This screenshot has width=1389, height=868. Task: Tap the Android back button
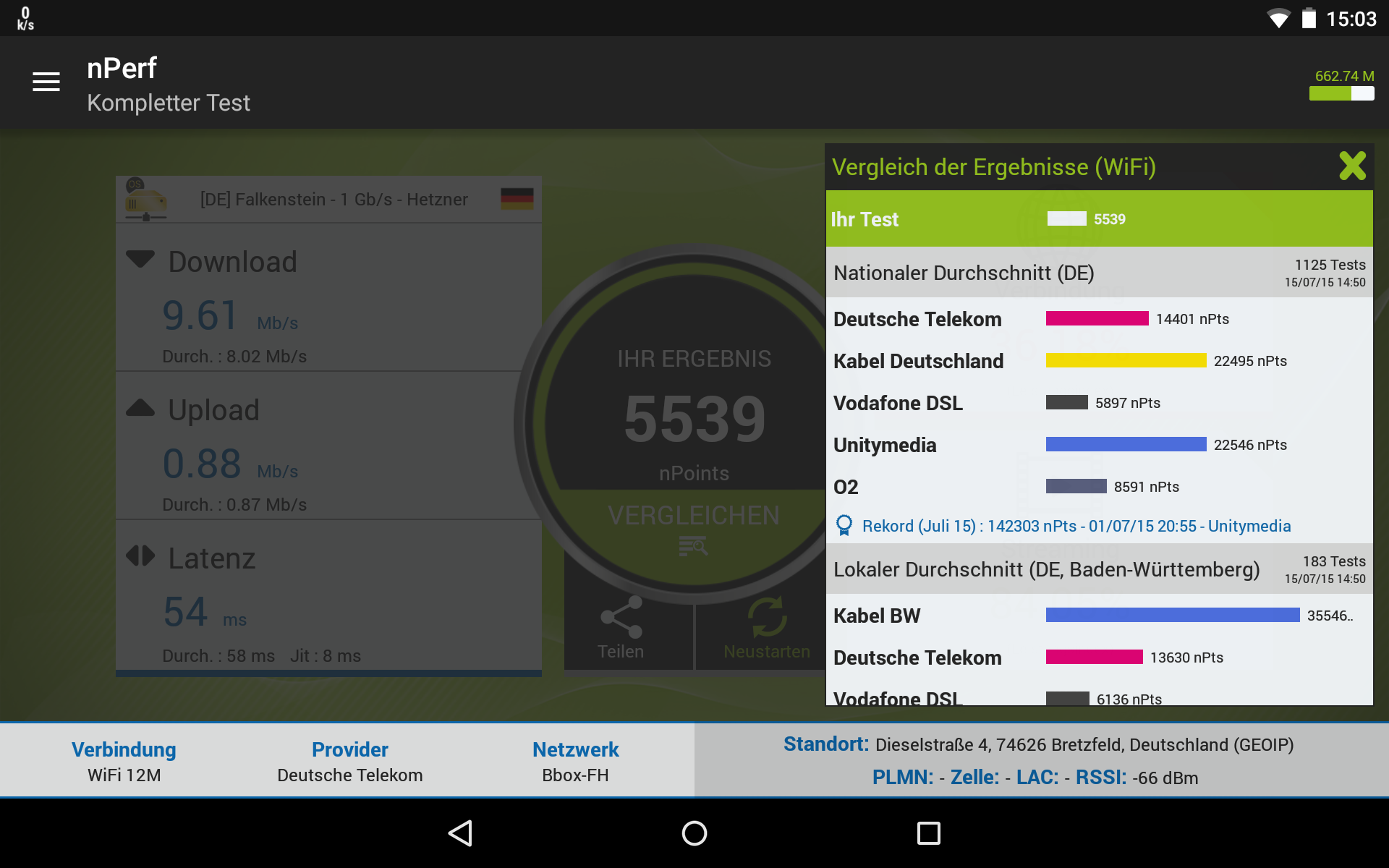pos(461,833)
